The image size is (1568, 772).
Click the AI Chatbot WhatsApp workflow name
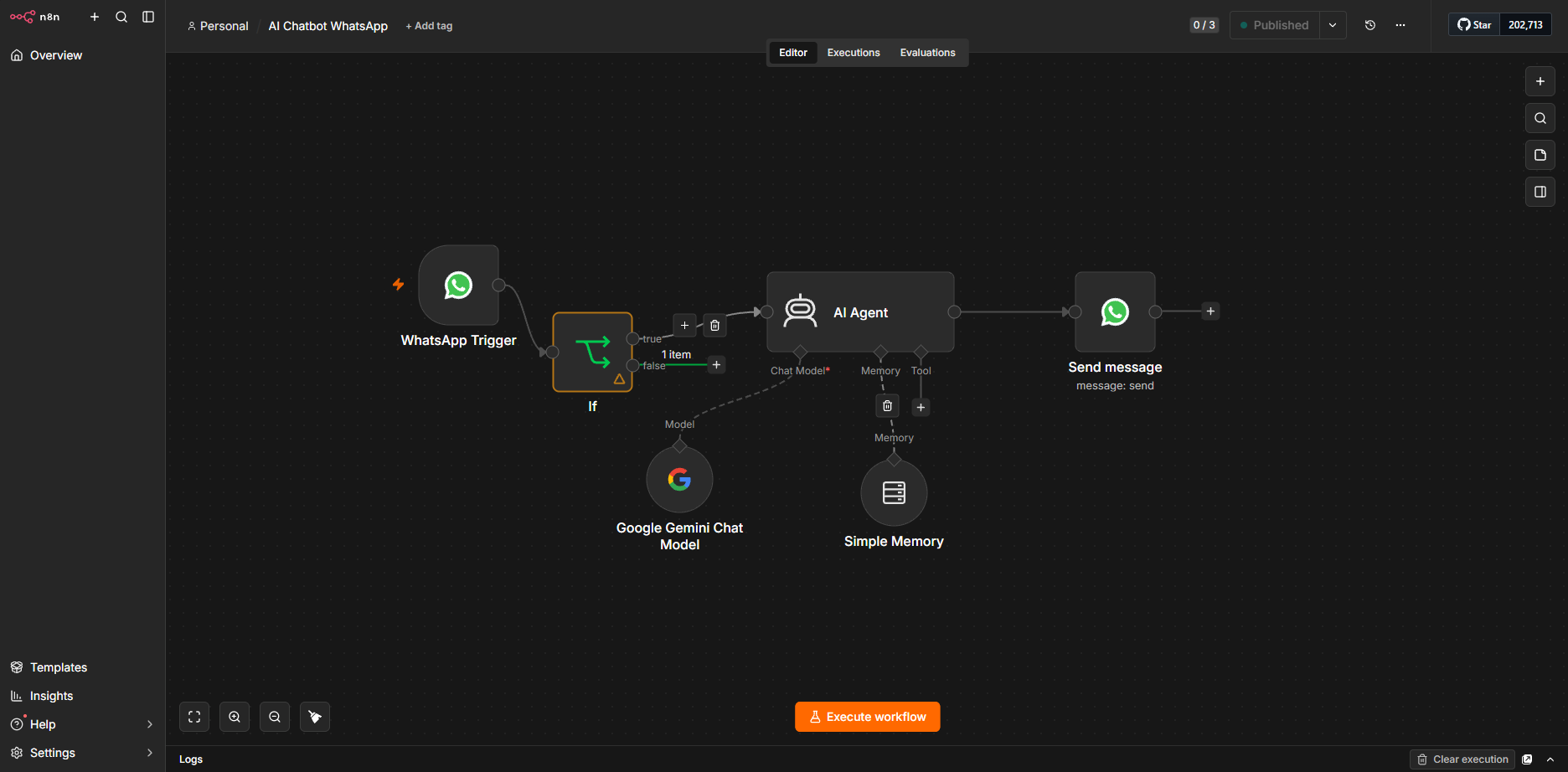click(328, 26)
